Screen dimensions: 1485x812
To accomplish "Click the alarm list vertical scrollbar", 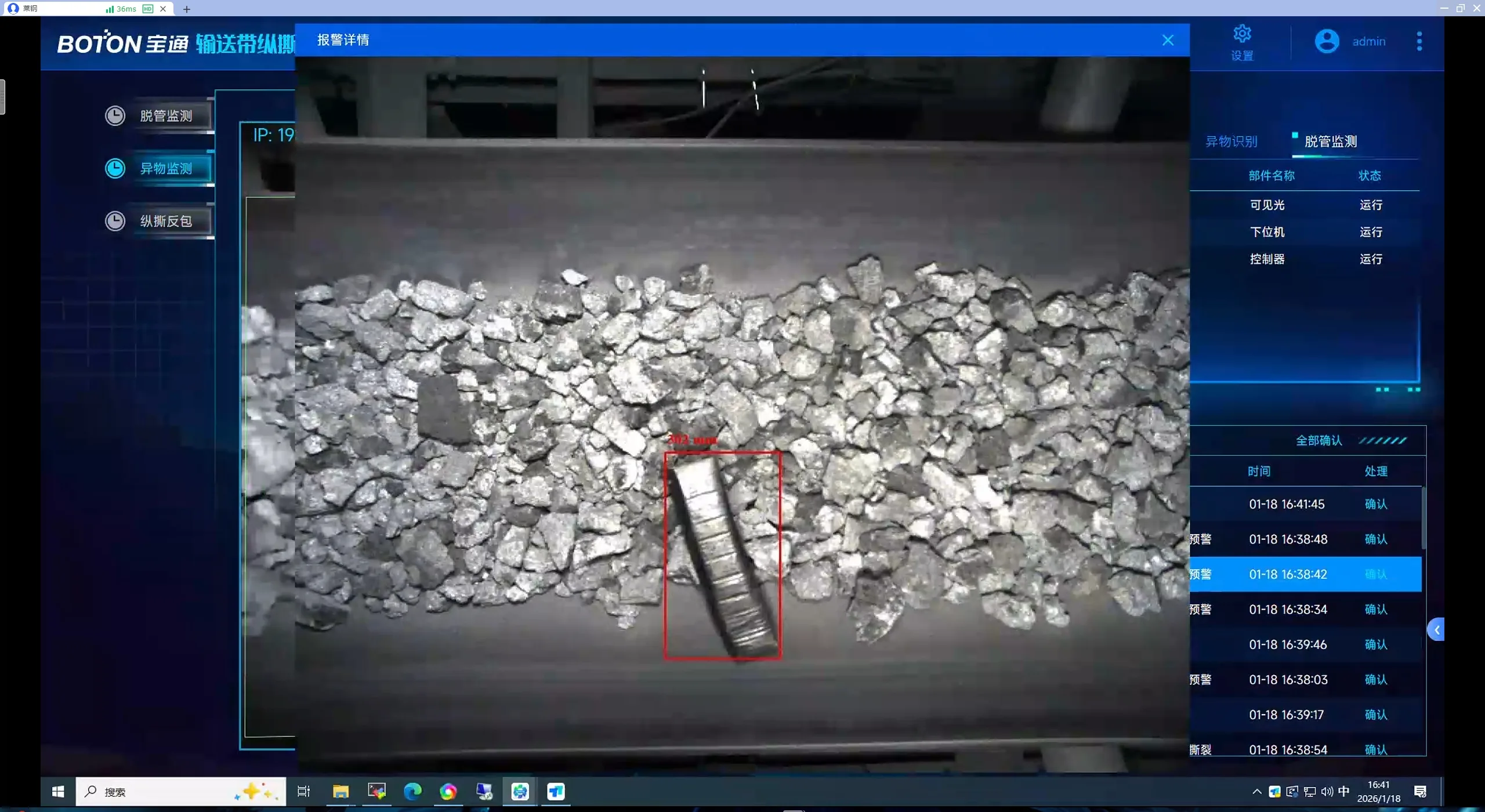I will click(1424, 518).
